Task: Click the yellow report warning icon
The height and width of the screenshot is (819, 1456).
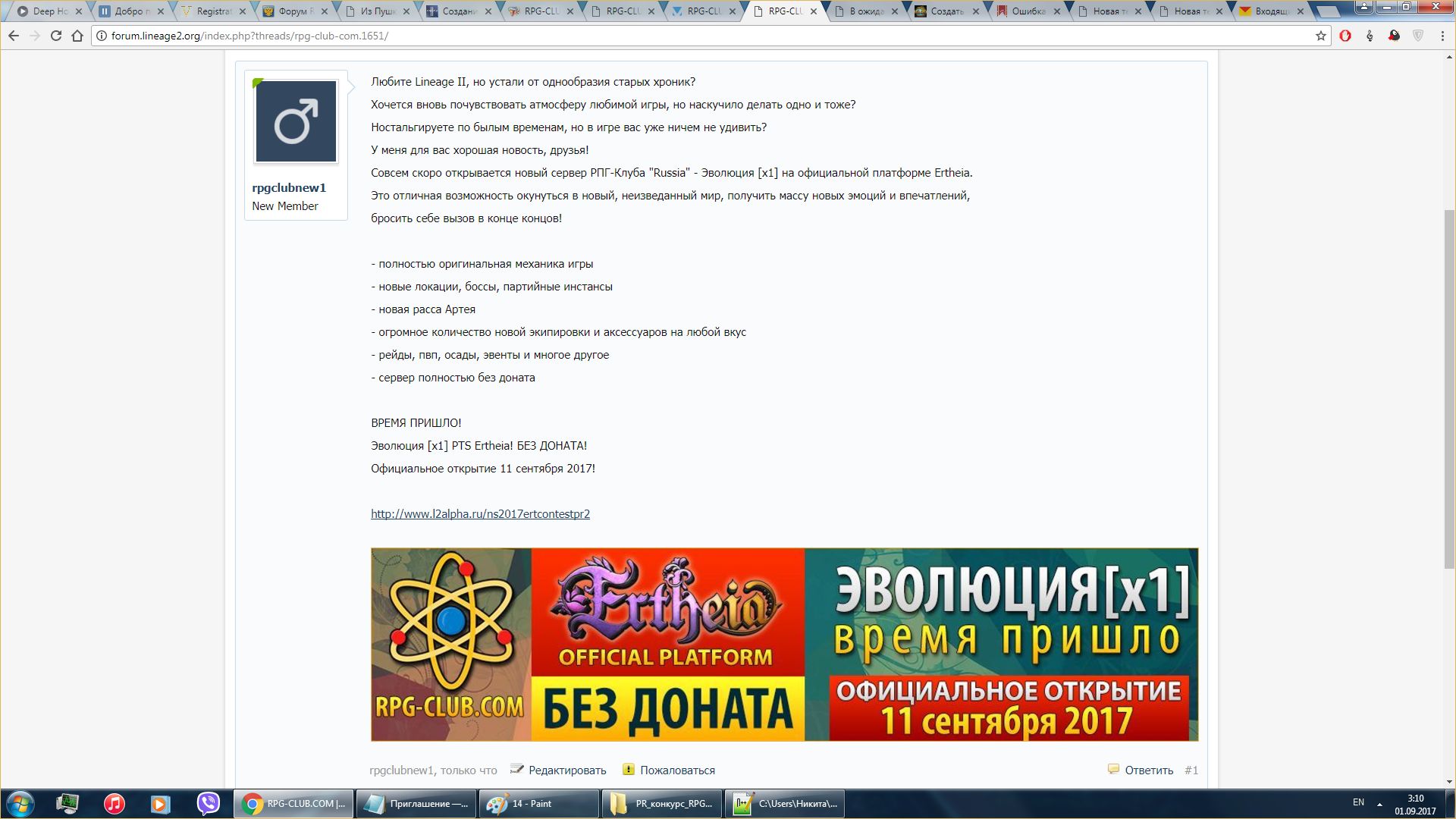Action: (x=629, y=769)
